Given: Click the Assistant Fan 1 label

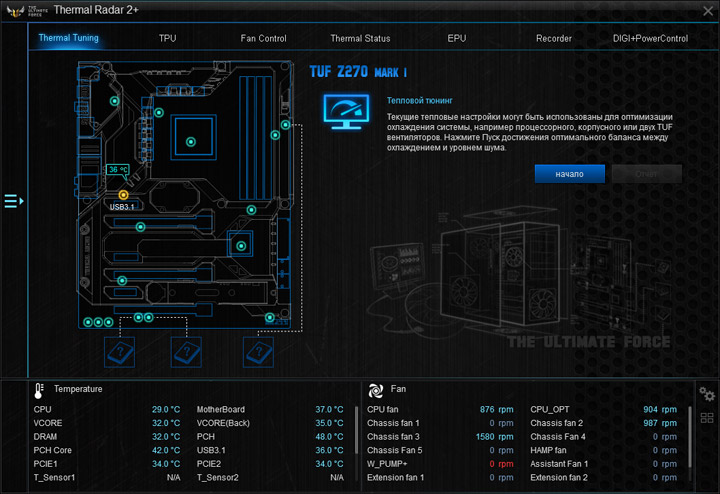Looking at the screenshot, I should (559, 464).
